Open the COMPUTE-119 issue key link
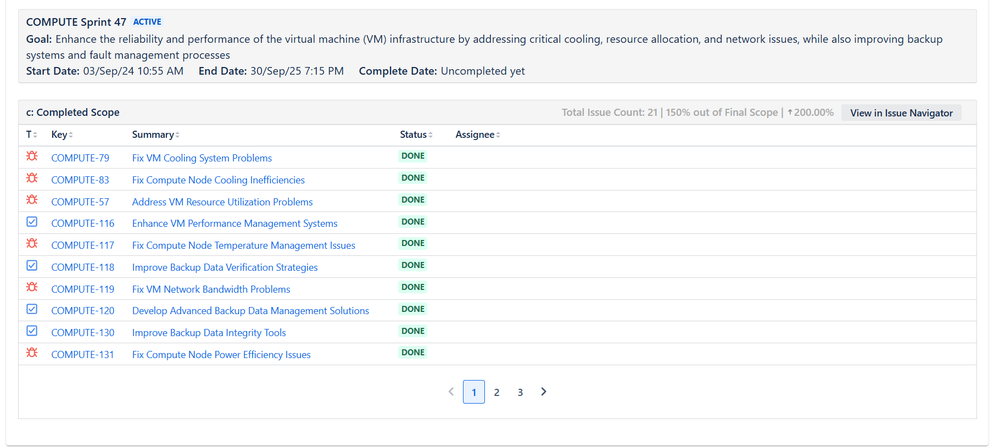This screenshot has width=999, height=447. click(83, 289)
